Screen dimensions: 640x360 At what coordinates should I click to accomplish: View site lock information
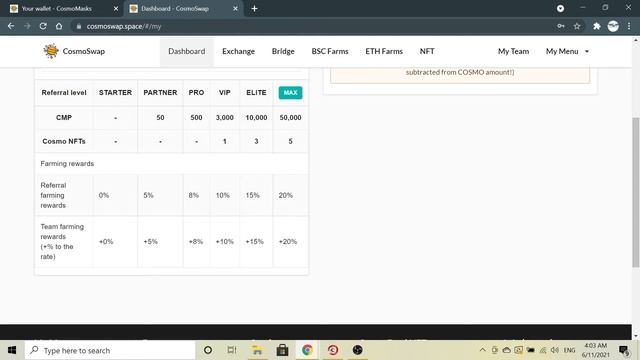(79, 27)
